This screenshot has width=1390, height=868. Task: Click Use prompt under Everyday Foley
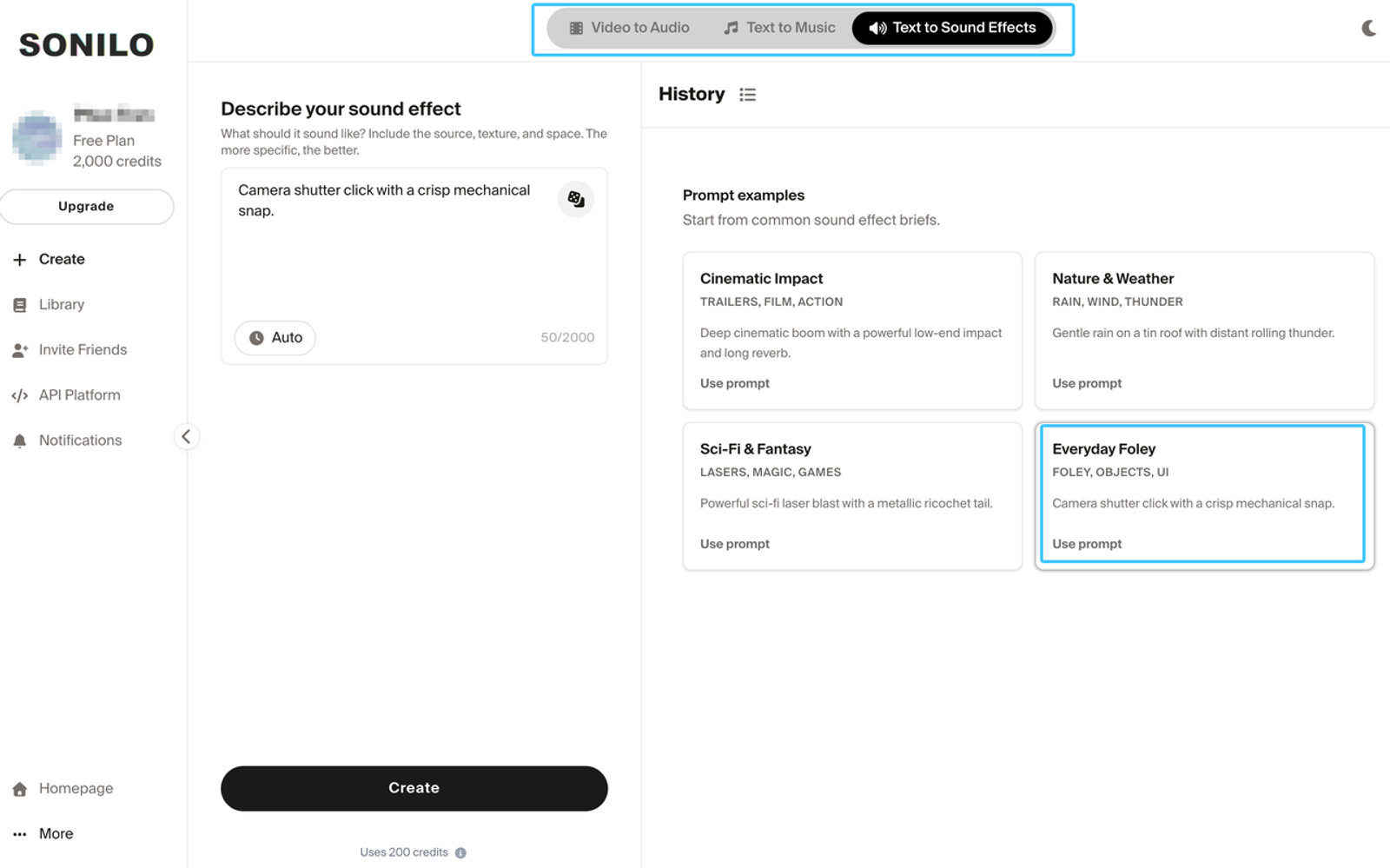pyautogui.click(x=1087, y=544)
